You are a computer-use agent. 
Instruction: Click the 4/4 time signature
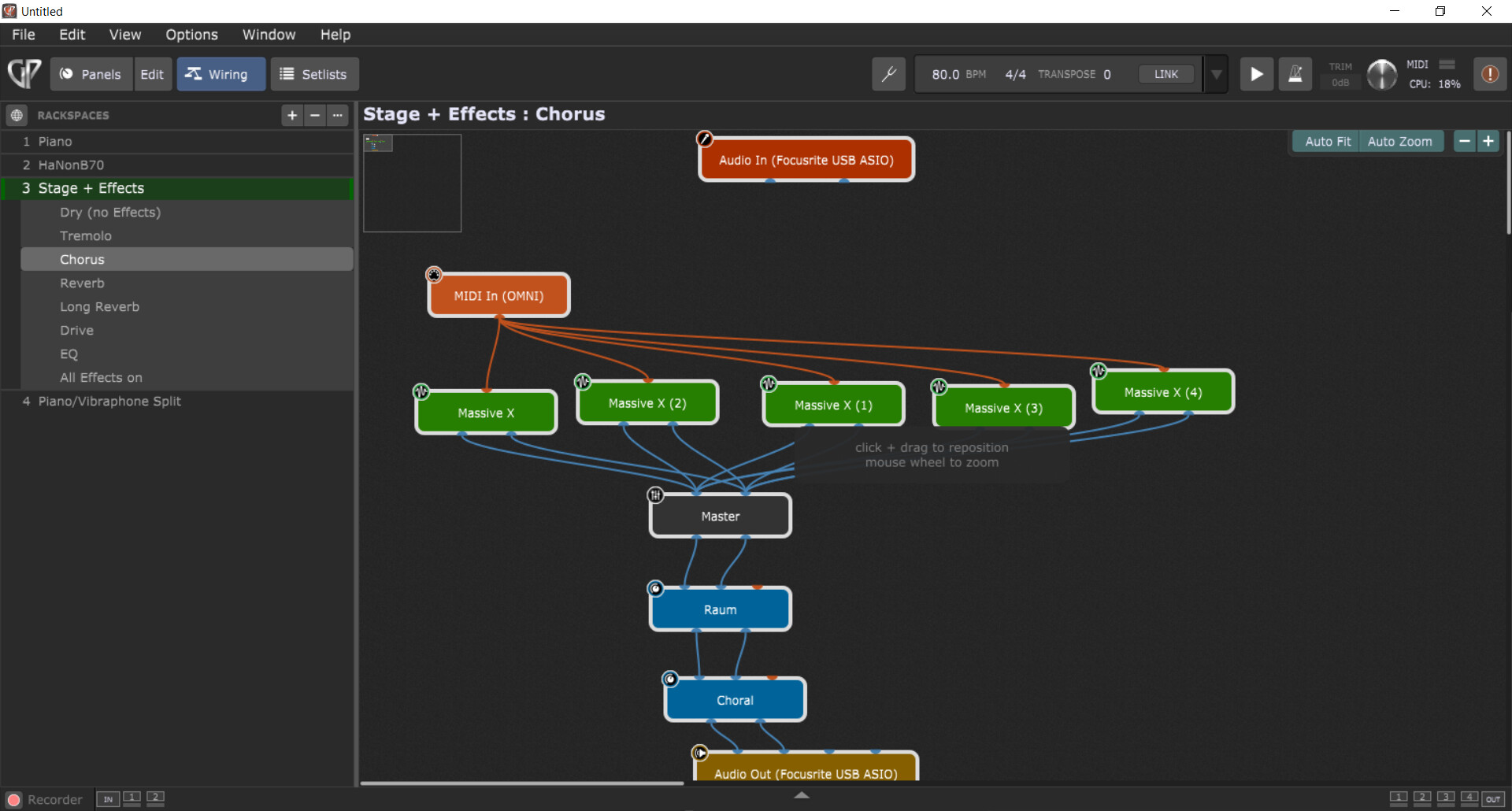(1015, 74)
